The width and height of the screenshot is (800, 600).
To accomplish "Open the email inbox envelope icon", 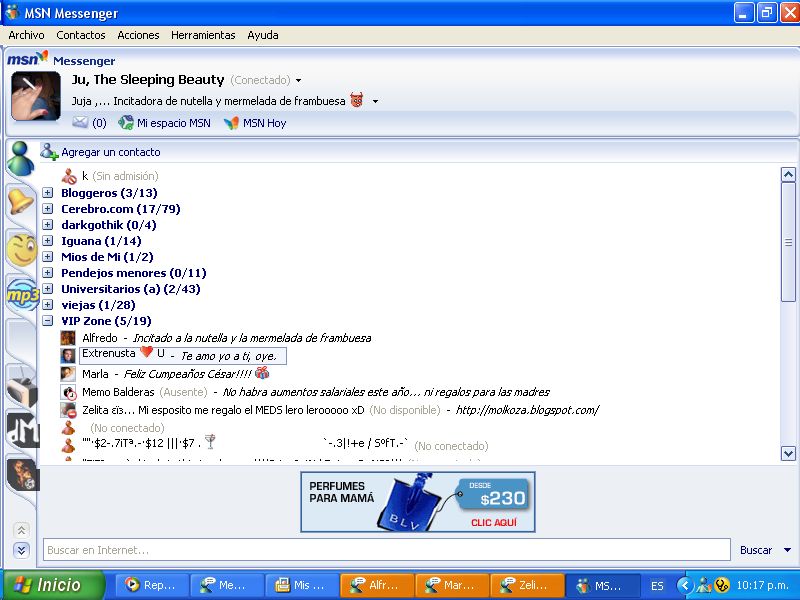I will coord(80,122).
